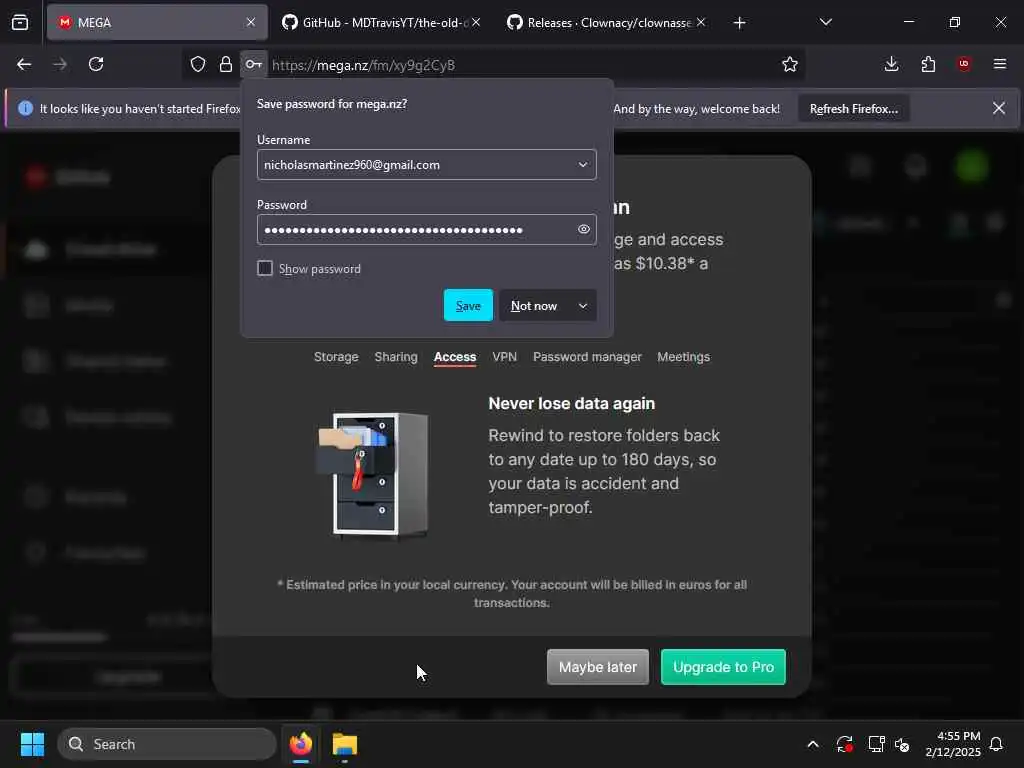Choose Not now in password prompt
1024x768 pixels.
coord(534,306)
